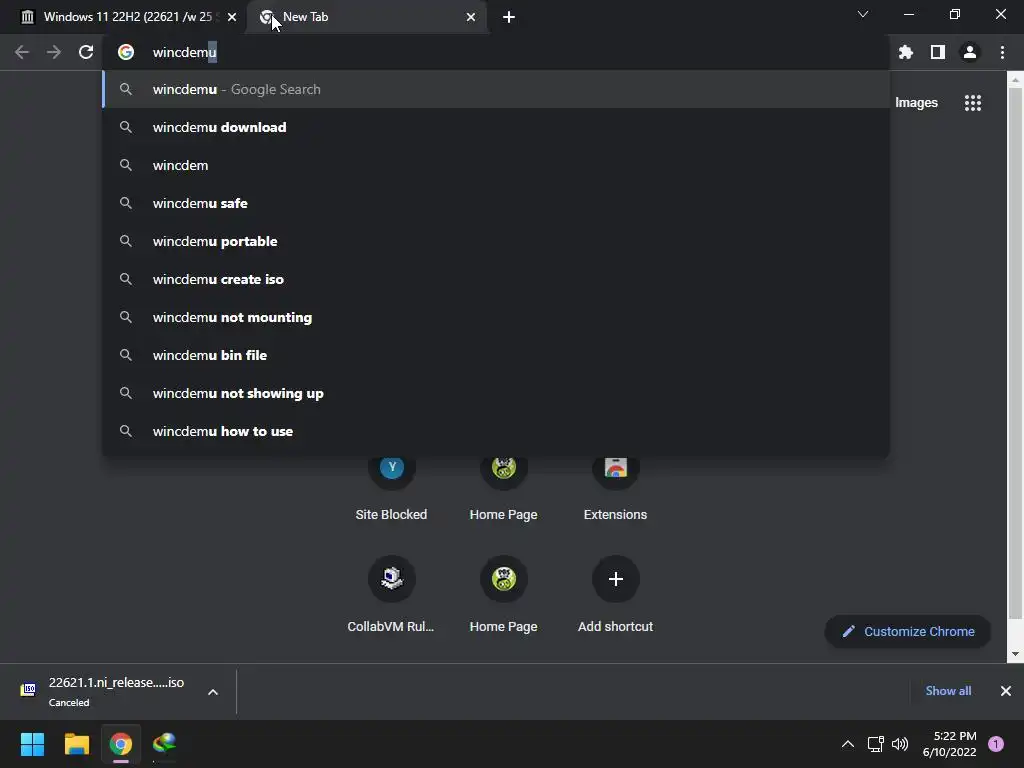Expand options for the canceled ISO download
1024x768 pixels.
[213, 692]
